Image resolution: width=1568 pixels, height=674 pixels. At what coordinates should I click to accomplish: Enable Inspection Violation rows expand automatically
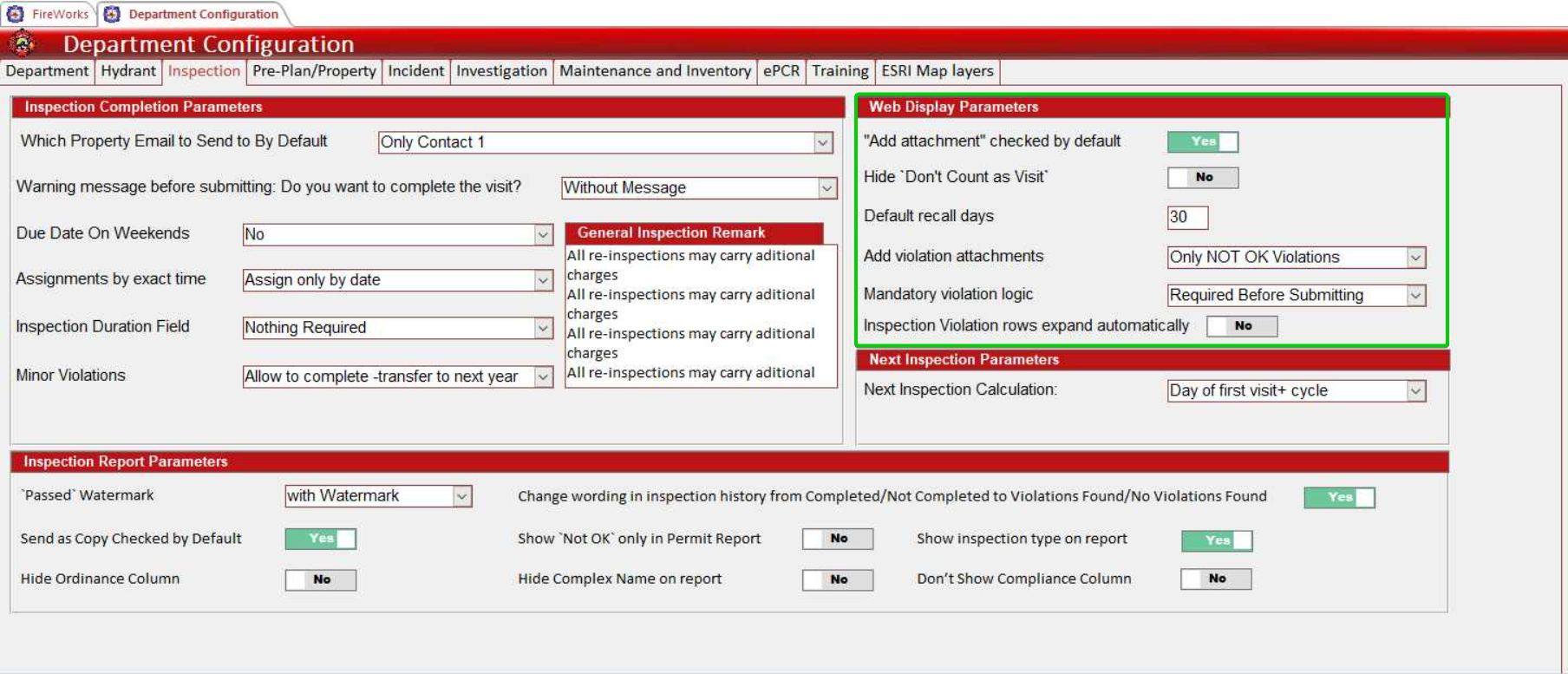coord(1242,326)
